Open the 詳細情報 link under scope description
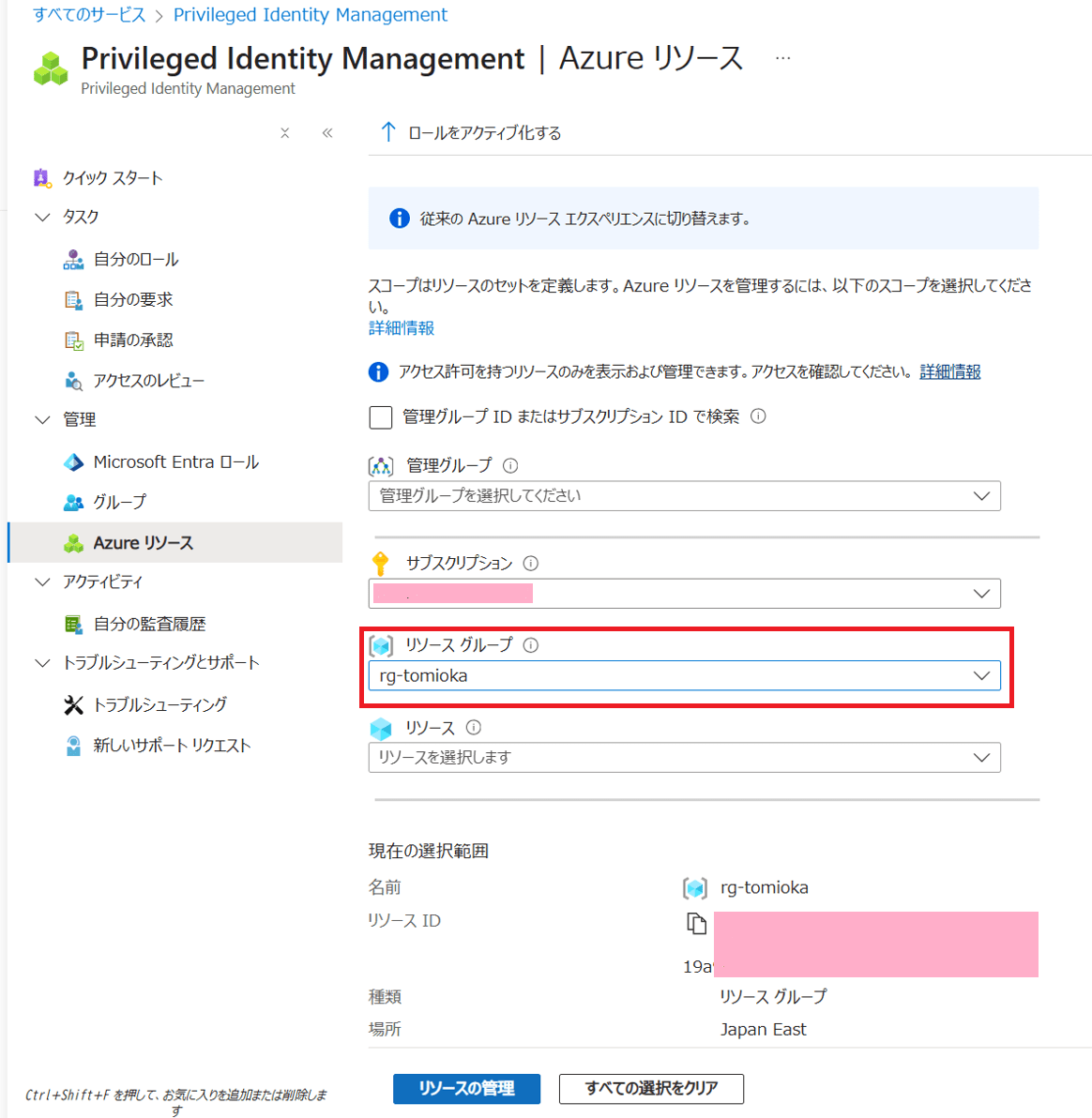The height and width of the screenshot is (1118, 1092). point(402,328)
